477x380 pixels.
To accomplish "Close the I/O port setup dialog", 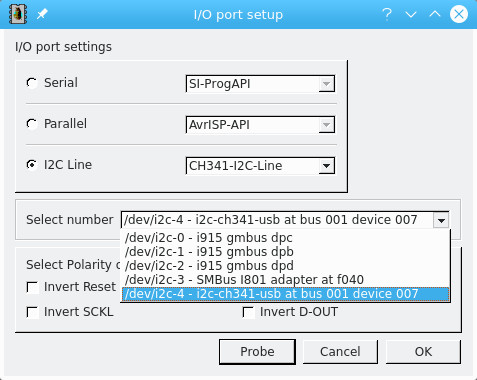I will pyautogui.click(x=459, y=14).
